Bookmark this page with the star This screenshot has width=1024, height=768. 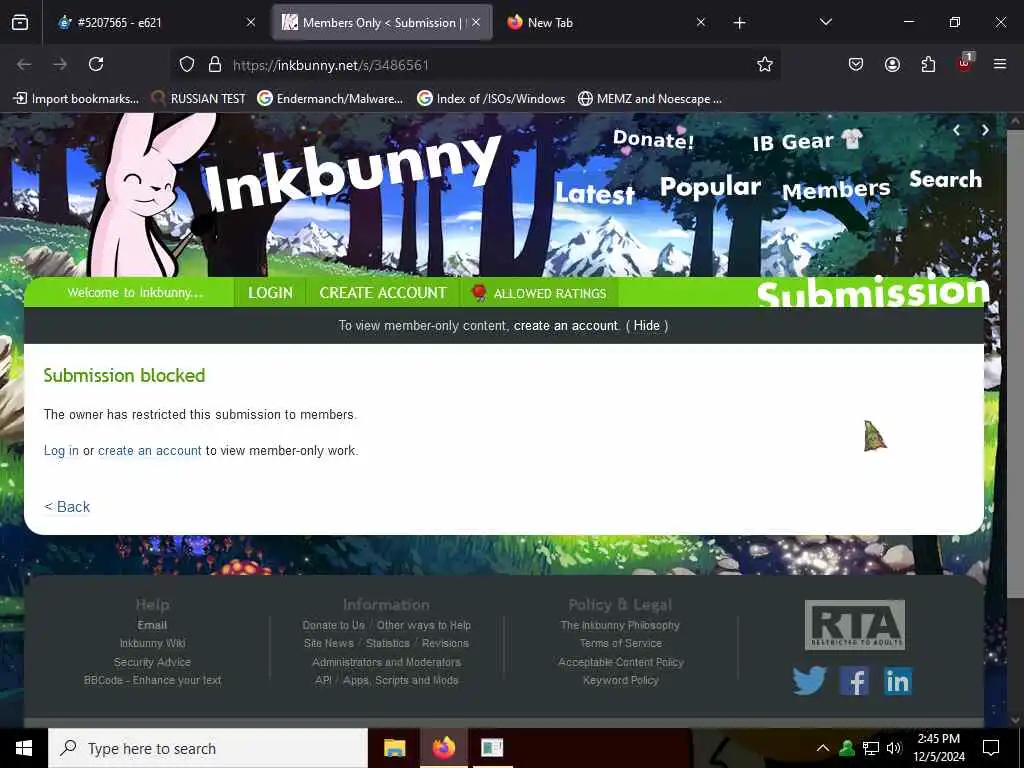coord(765,64)
